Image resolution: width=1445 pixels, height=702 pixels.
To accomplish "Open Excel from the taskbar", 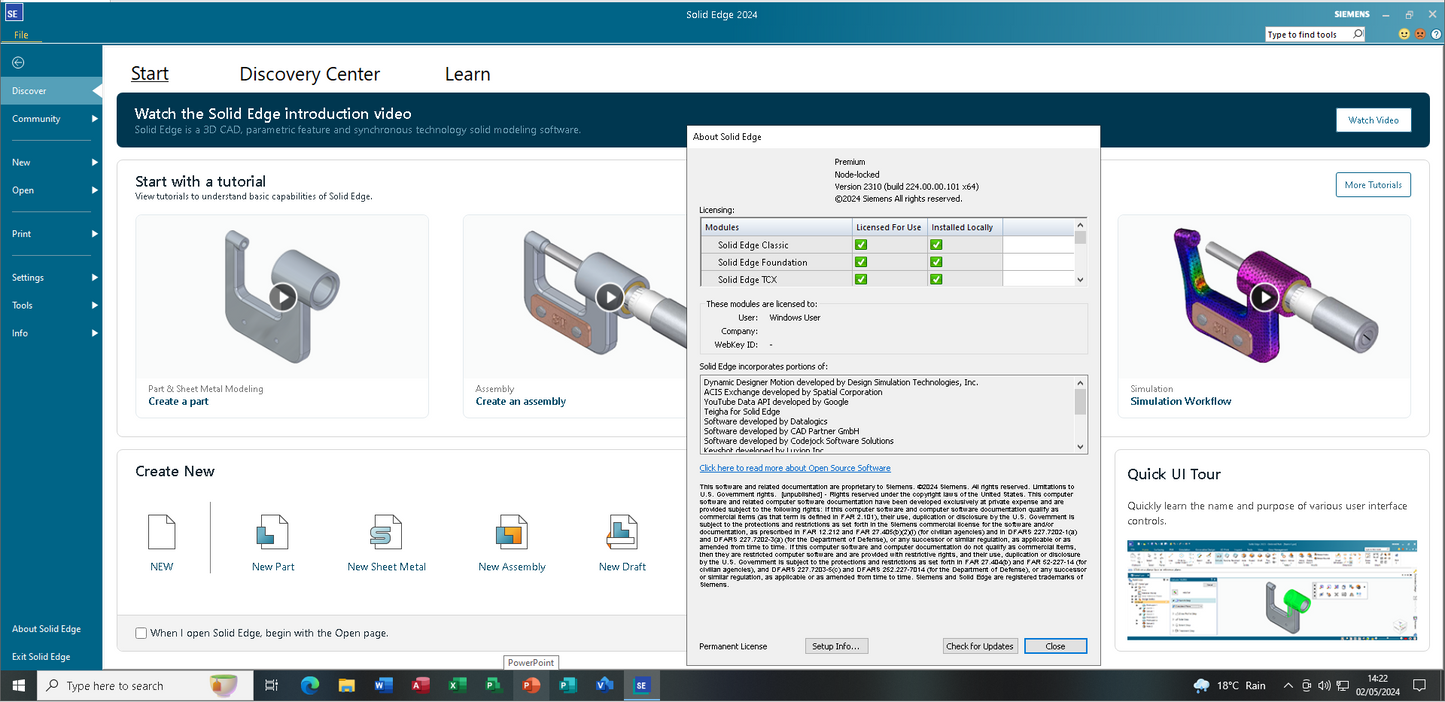I will coord(457,686).
